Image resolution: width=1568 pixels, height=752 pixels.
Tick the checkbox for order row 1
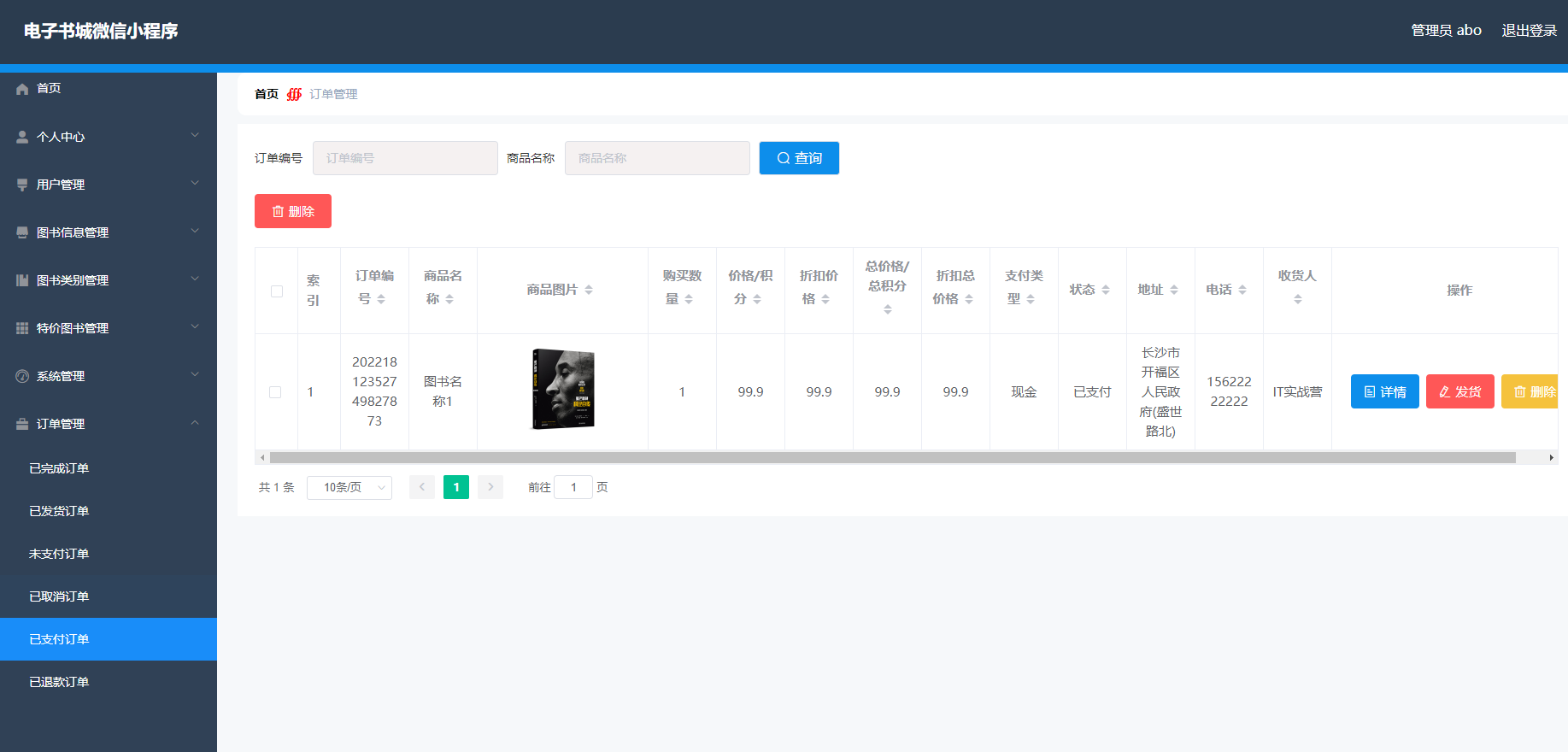point(275,392)
